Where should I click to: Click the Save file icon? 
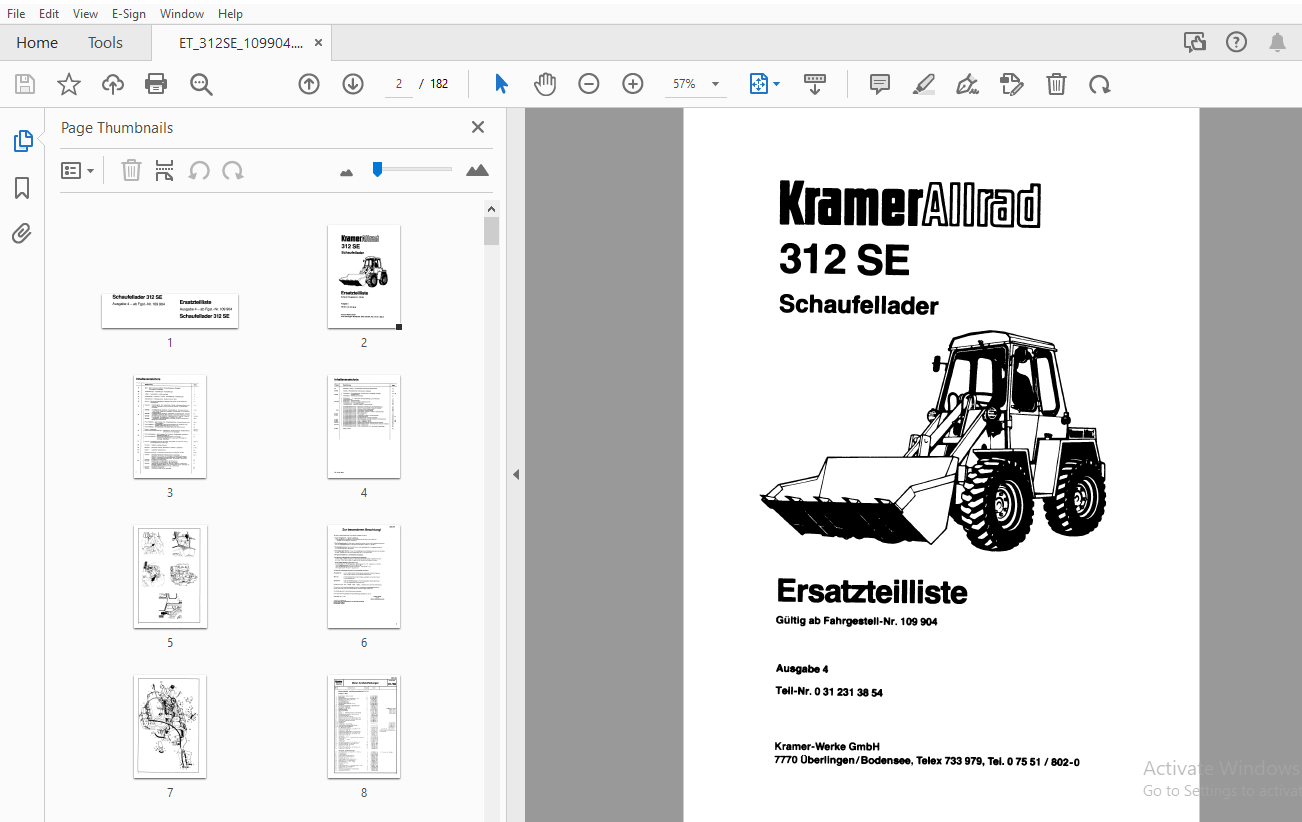coord(25,84)
